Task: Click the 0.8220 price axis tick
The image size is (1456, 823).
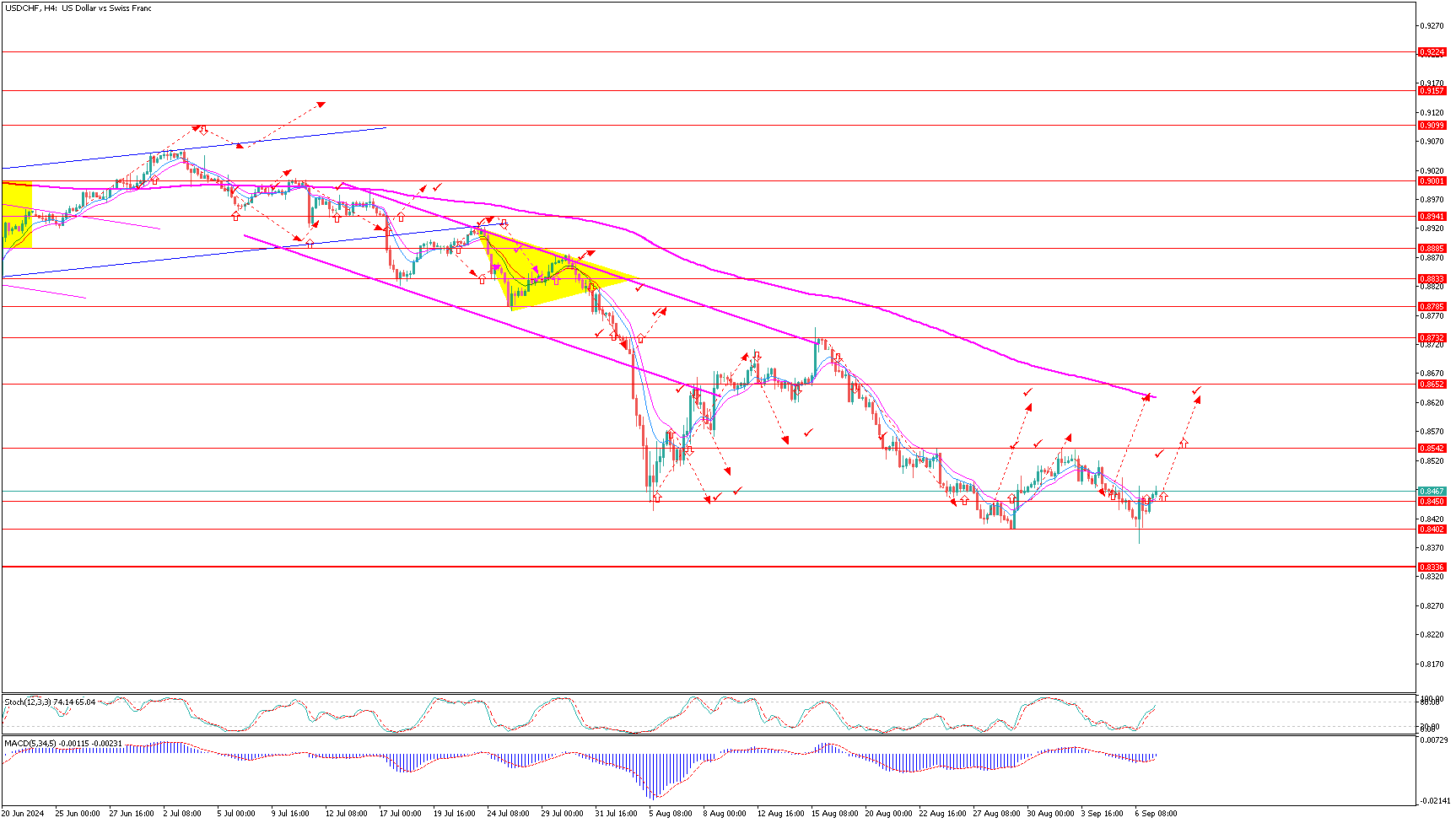Action: pos(1432,635)
